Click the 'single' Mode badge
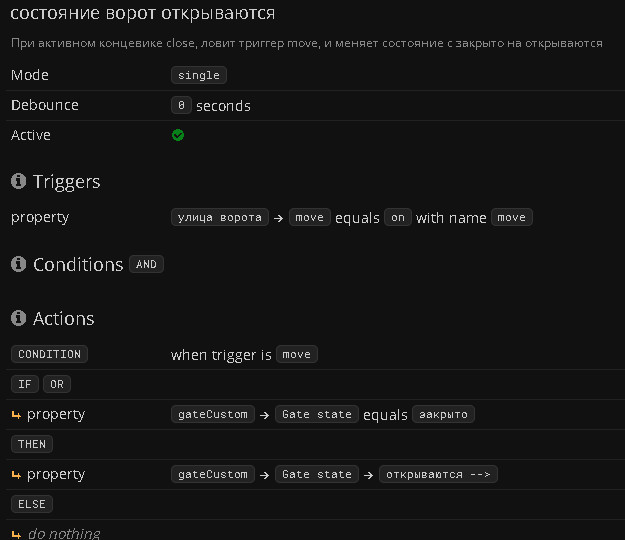 click(x=199, y=75)
